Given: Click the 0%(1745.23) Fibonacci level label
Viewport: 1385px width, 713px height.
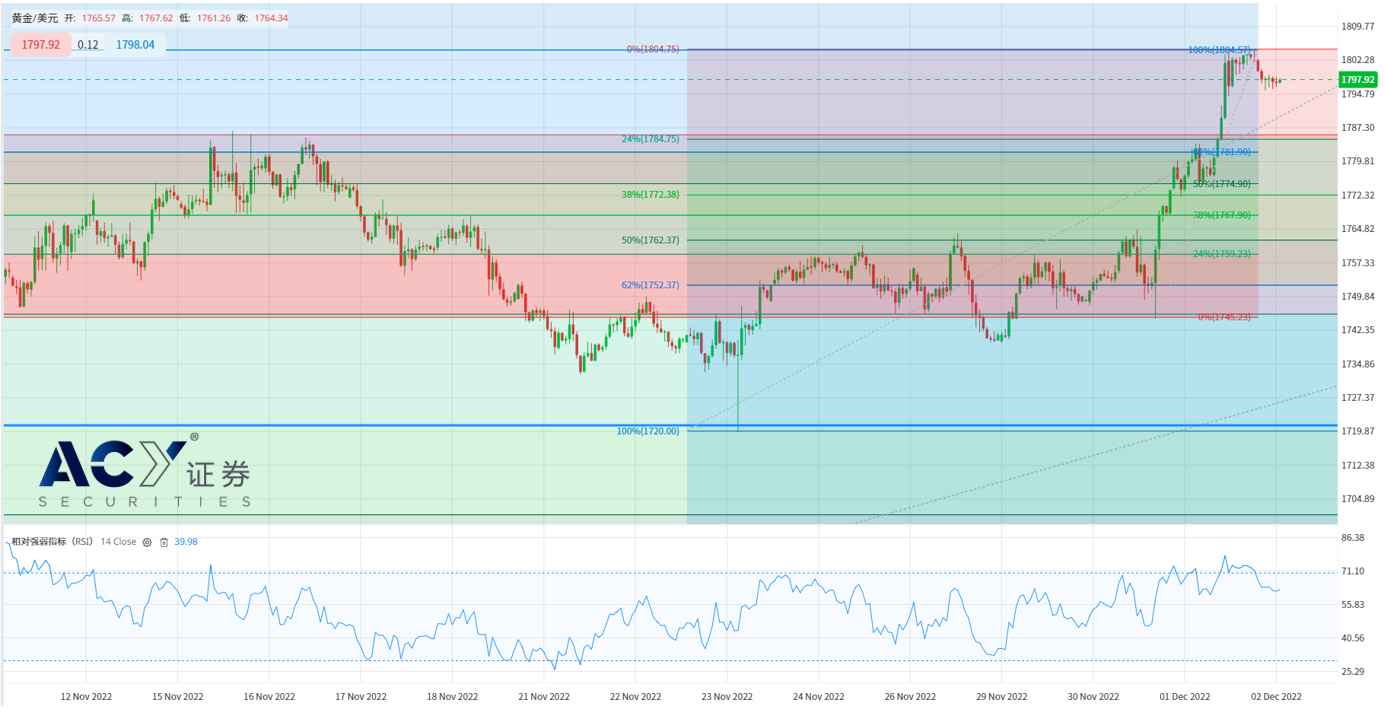Looking at the screenshot, I should click(1224, 317).
